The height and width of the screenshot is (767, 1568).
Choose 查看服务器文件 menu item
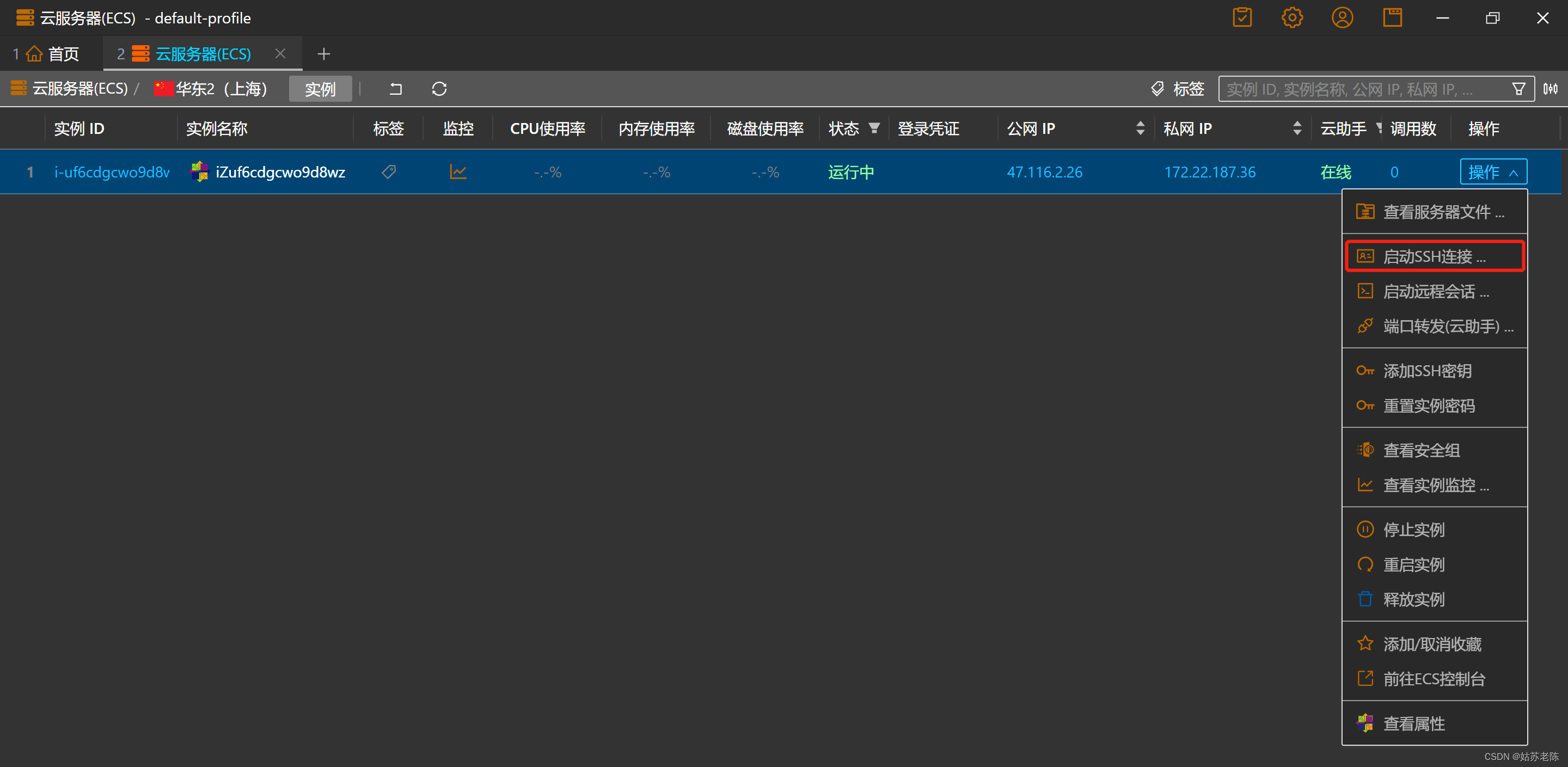coord(1435,212)
